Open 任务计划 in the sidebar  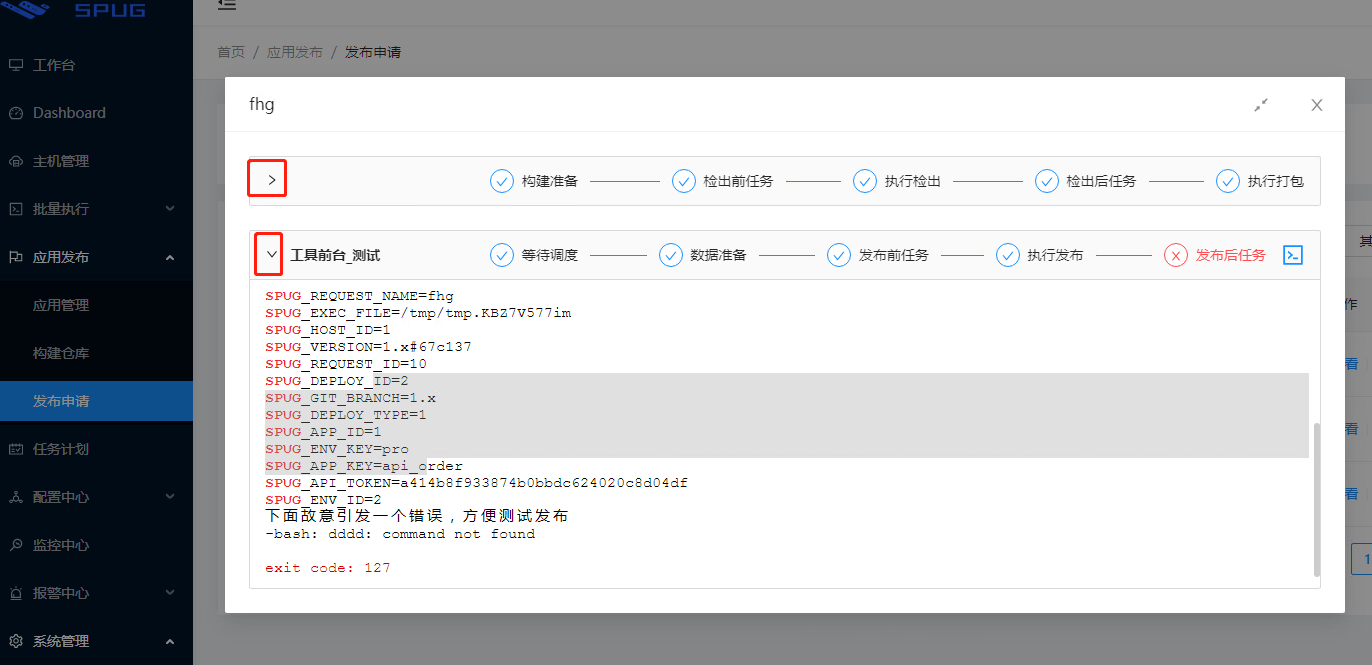point(96,449)
